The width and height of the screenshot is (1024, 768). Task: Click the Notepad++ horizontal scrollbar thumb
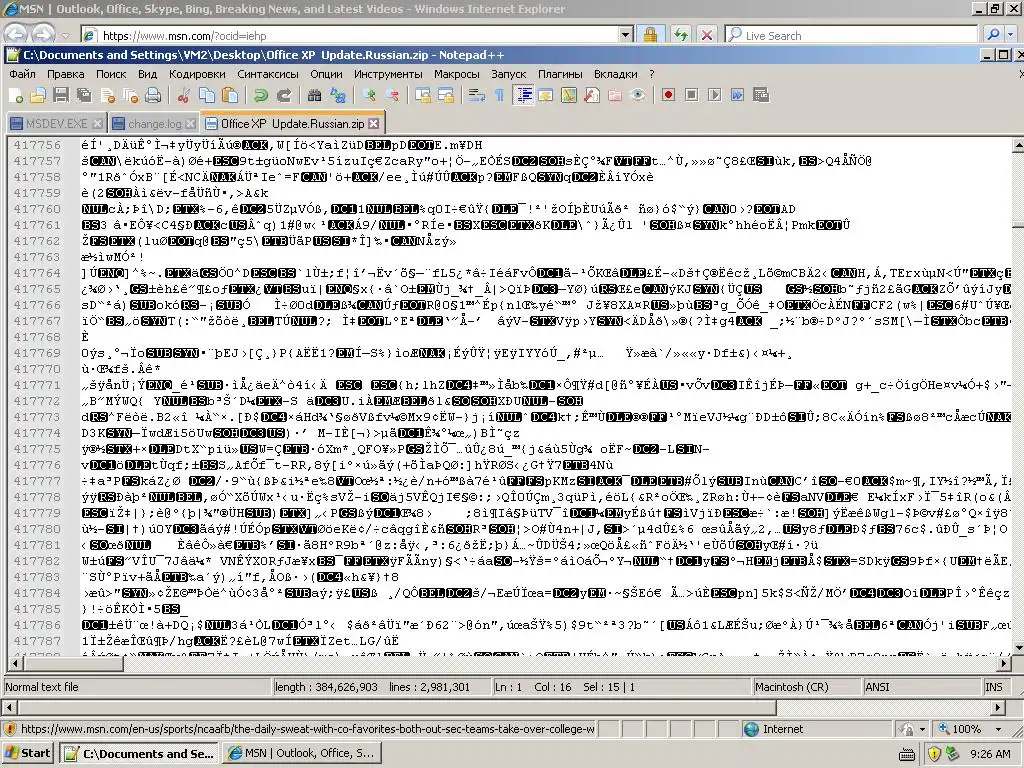[72, 664]
